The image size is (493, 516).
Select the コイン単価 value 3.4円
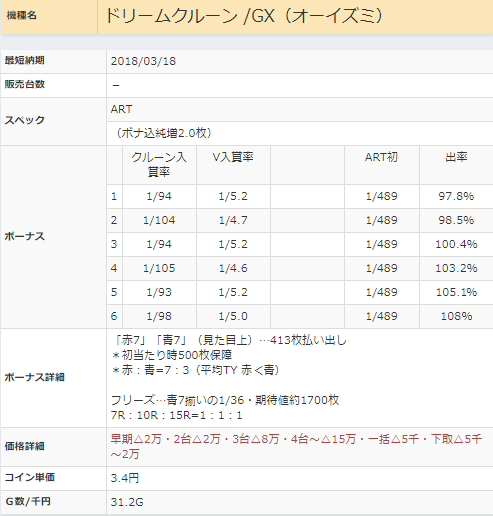(125, 478)
